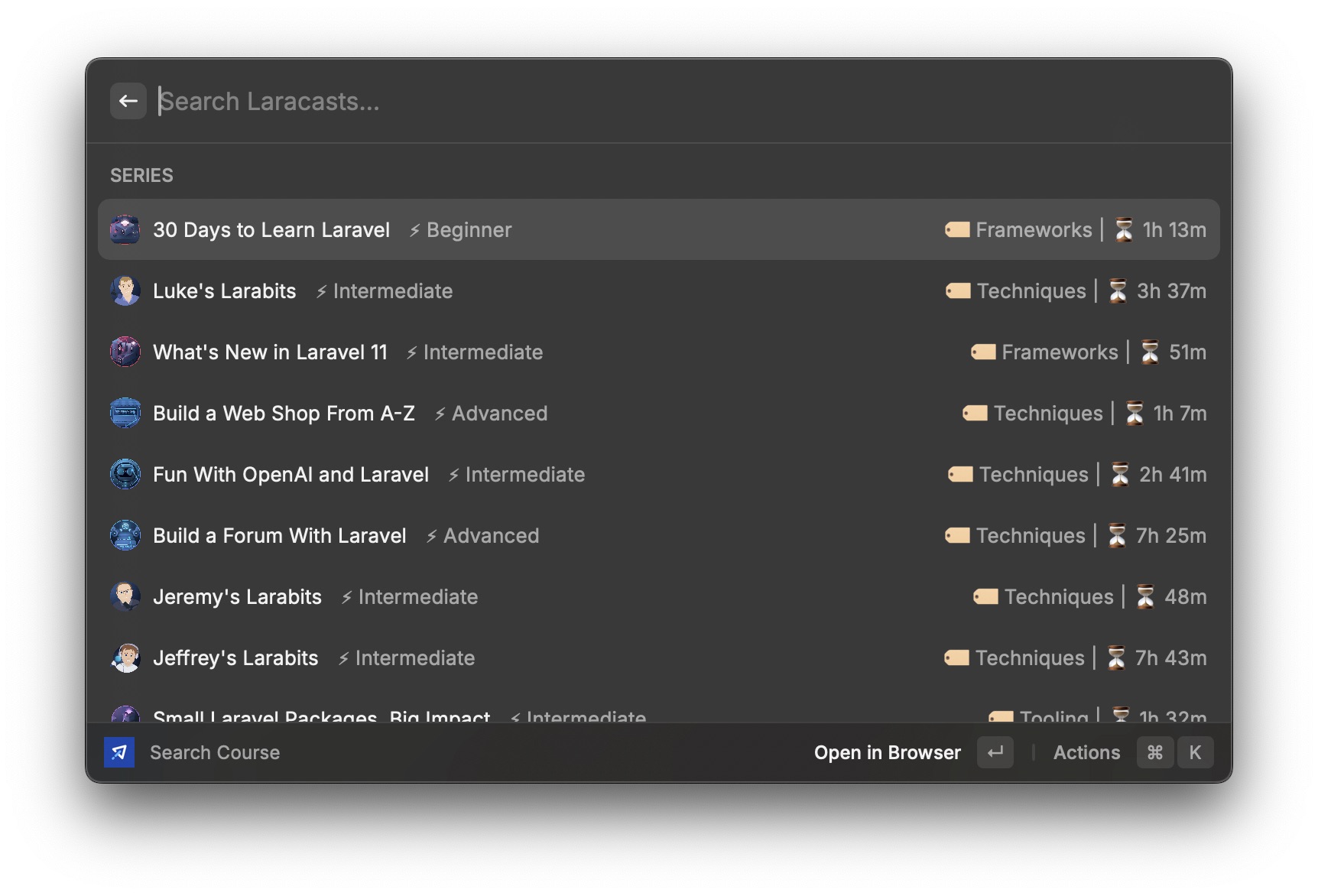Click the tag icon on Fun With OpenAI row
1318x896 pixels.
pyautogui.click(x=960, y=474)
